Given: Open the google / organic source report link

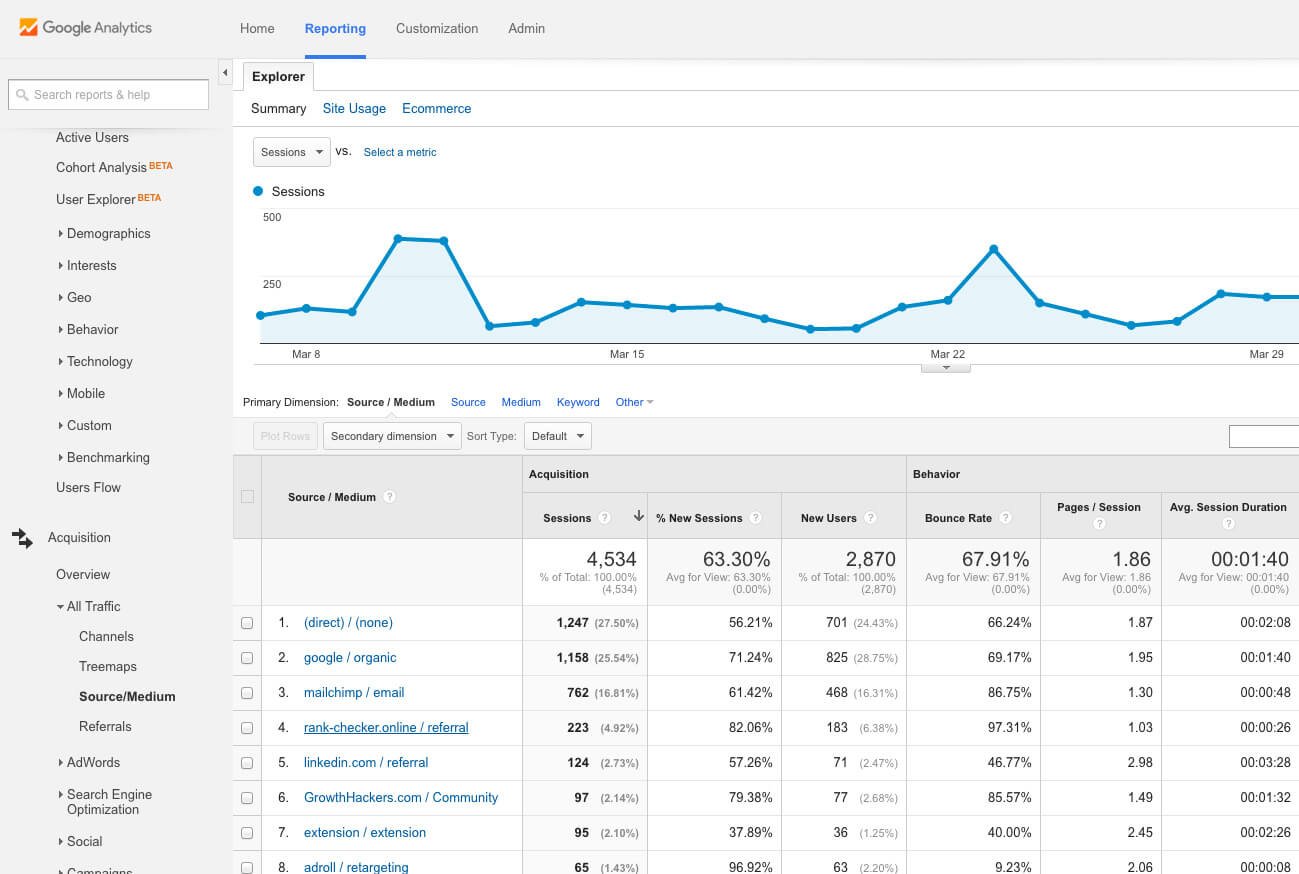Looking at the screenshot, I should pyautogui.click(x=350, y=657).
